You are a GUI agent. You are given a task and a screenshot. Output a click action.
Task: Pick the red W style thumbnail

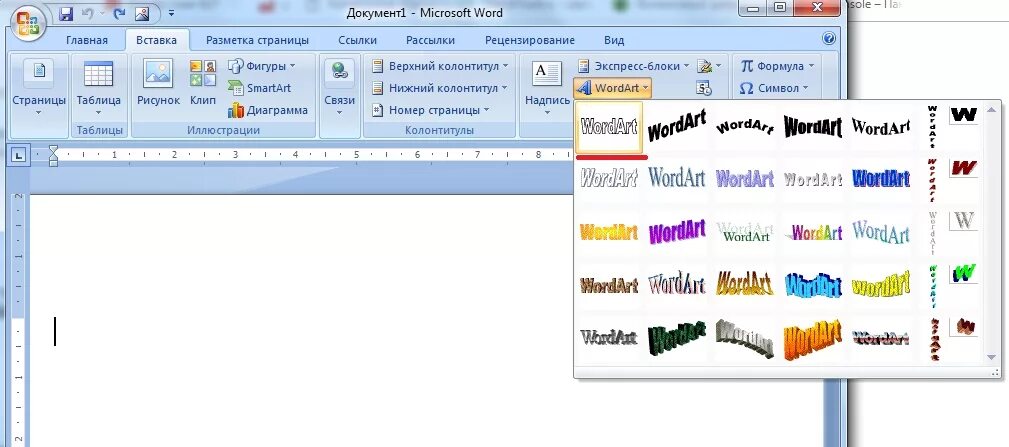point(963,168)
